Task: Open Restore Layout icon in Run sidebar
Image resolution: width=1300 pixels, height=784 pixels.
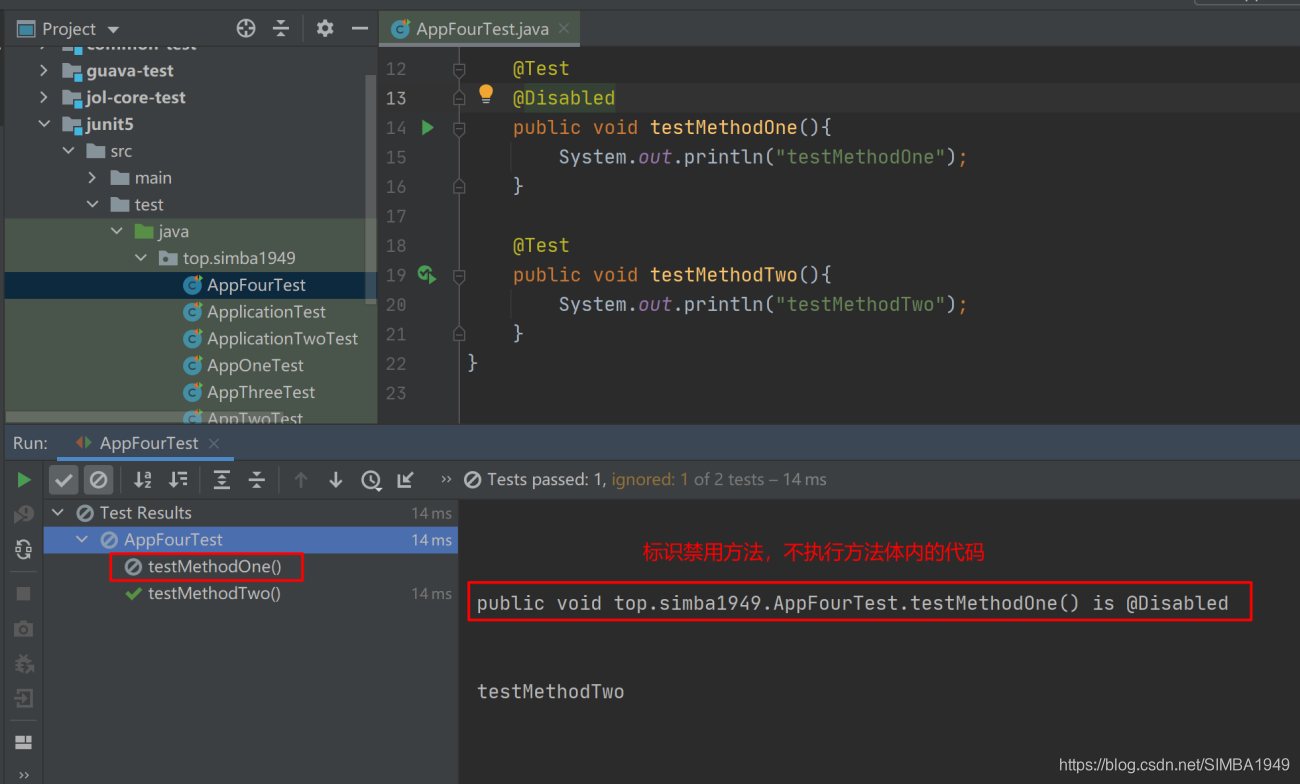Action: [x=23, y=742]
